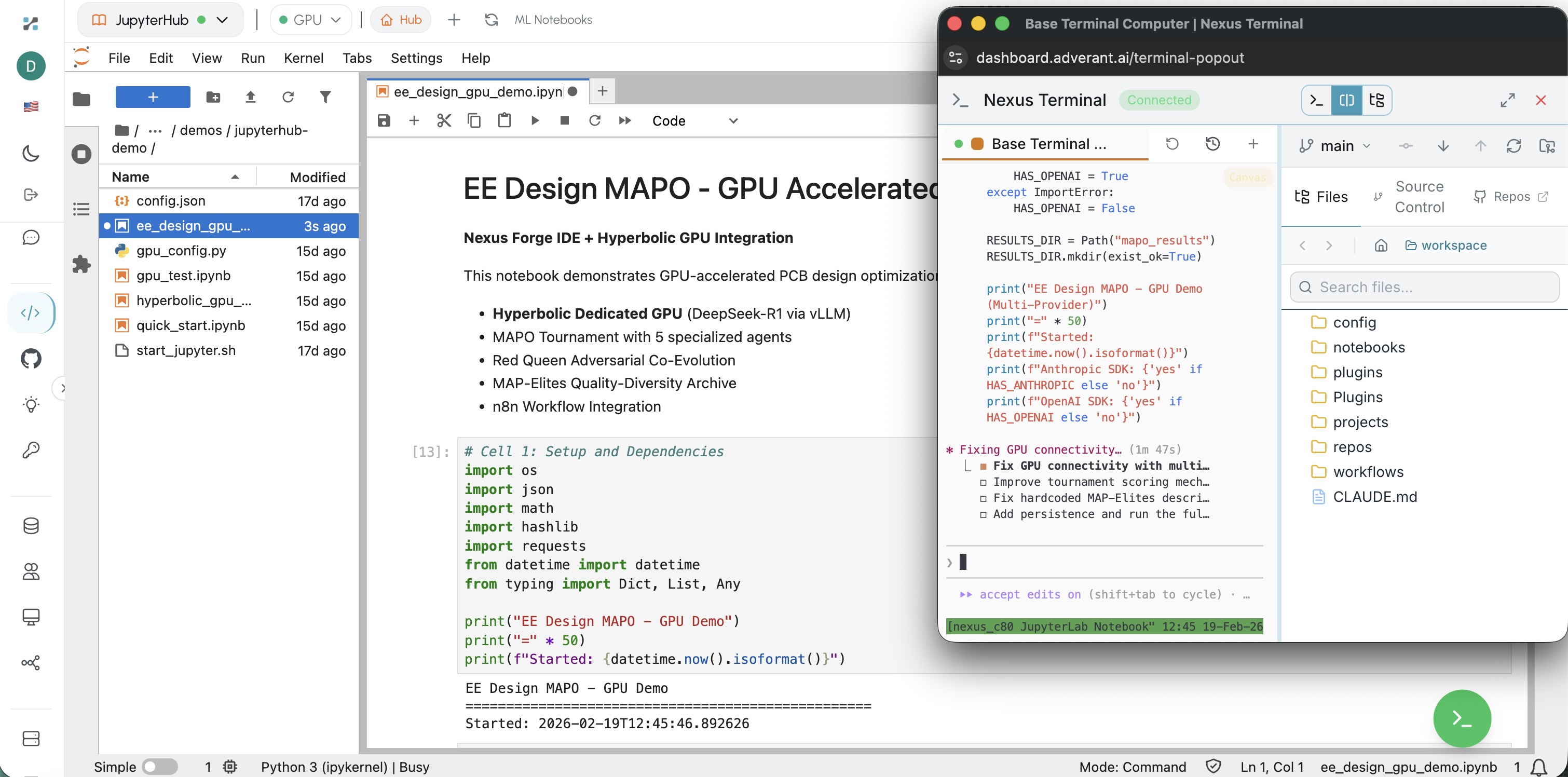
Task: Open the workspace breadcrumb link
Action: pyautogui.click(x=1454, y=245)
